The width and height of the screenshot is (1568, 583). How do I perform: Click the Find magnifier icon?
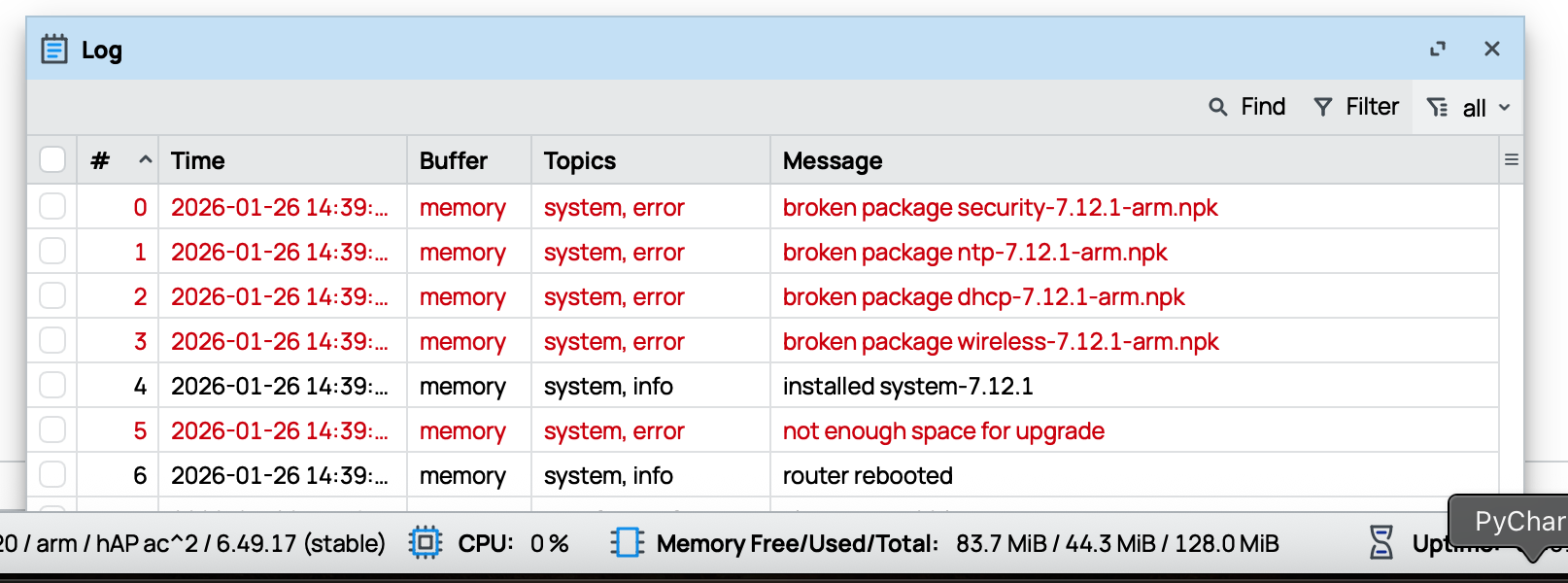[x=1217, y=107]
